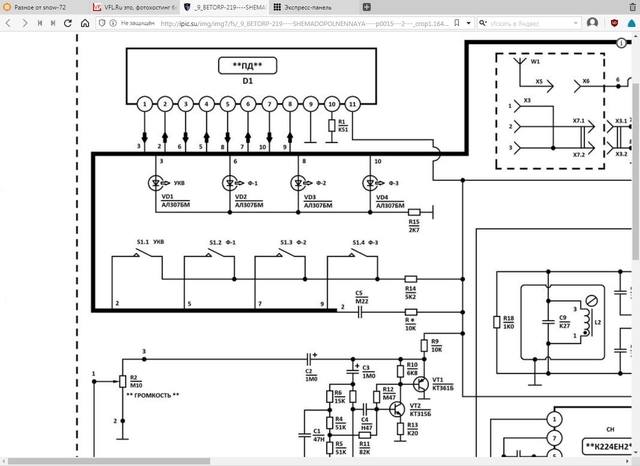This screenshot has height=466, width=640.
Task: Switch to the 'Разное от snow-72' tab
Action: tap(40, 6)
